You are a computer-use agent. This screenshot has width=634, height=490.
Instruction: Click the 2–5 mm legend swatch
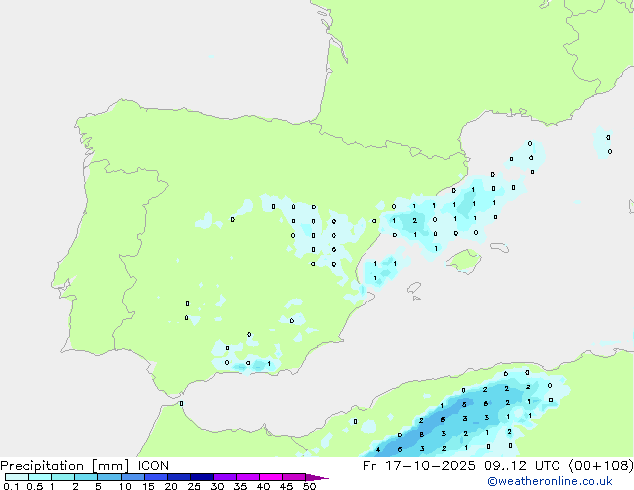tap(86, 477)
